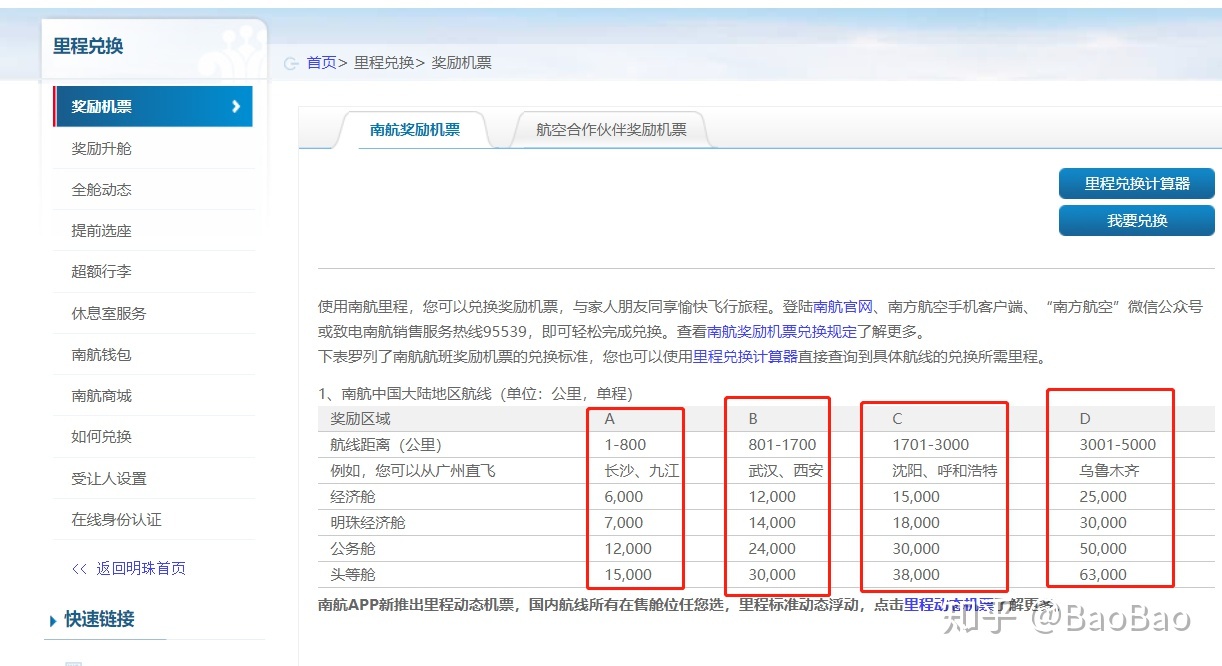Viewport: 1222px width, 666px height.
Task: Click 里程动态机票 link below the table
Action: point(949,604)
